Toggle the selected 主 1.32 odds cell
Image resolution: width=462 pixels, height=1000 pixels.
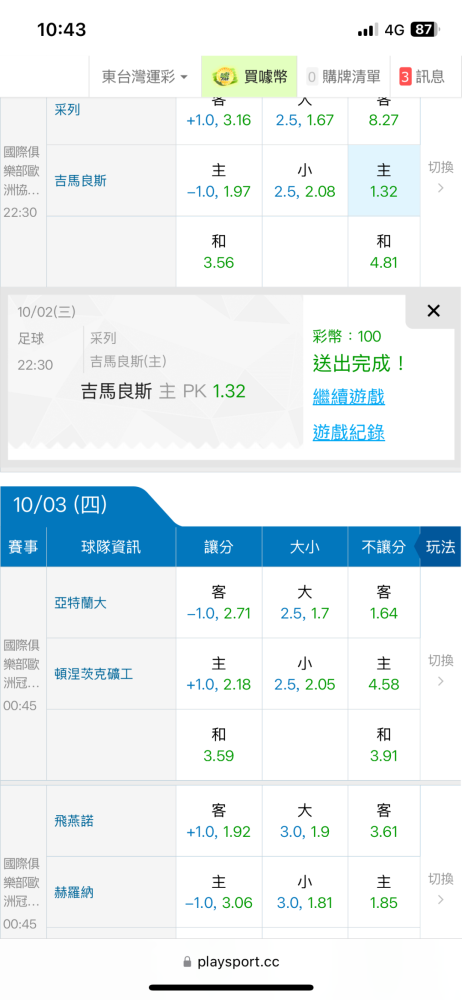[384, 180]
